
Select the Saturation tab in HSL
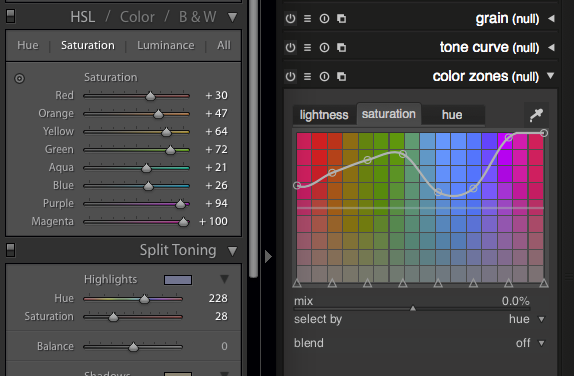coord(88,45)
